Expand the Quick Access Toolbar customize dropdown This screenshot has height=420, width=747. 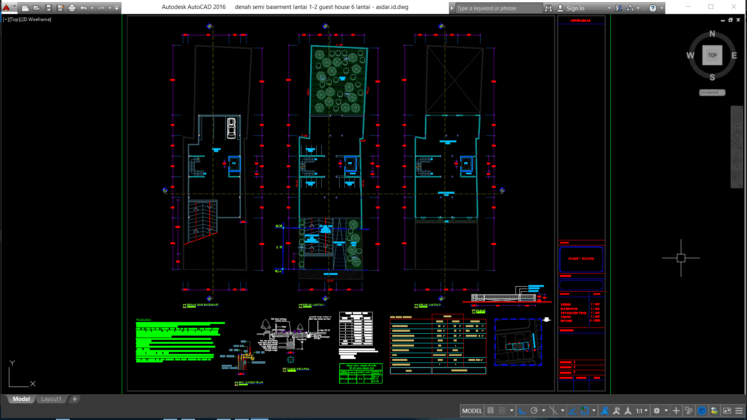[117, 8]
